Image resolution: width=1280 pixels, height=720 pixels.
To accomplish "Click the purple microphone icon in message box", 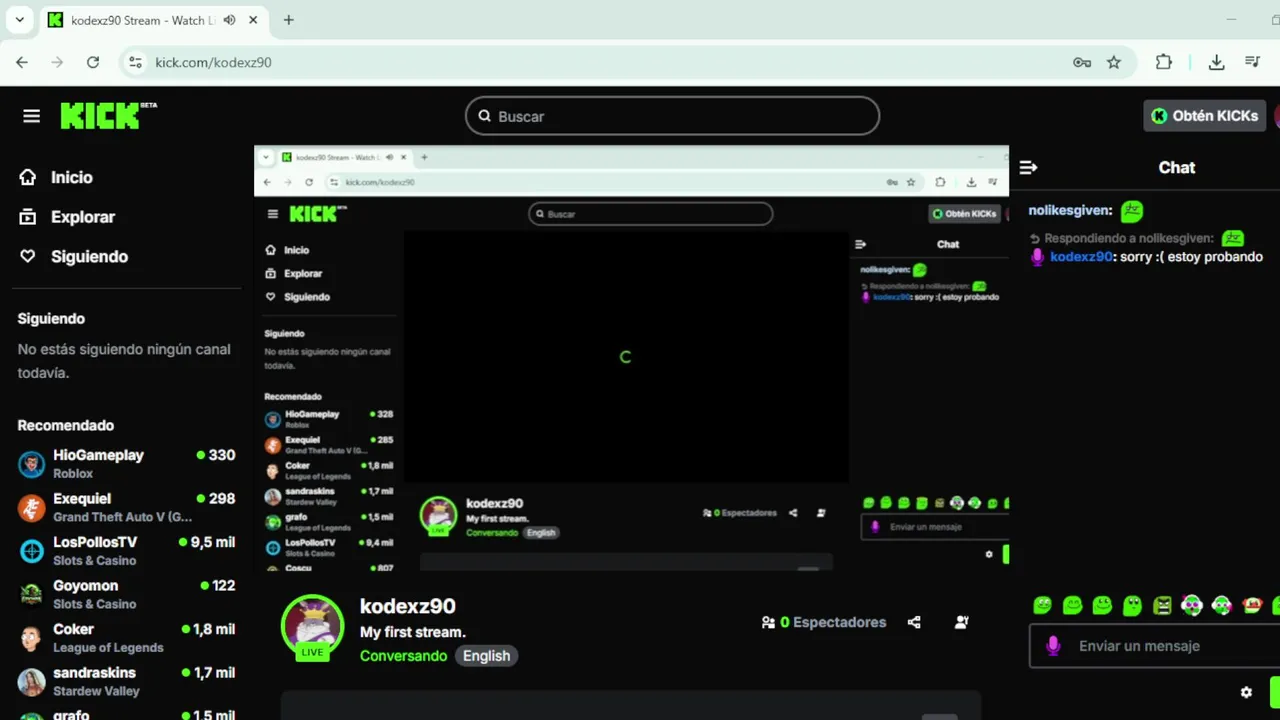I will tap(1053, 646).
